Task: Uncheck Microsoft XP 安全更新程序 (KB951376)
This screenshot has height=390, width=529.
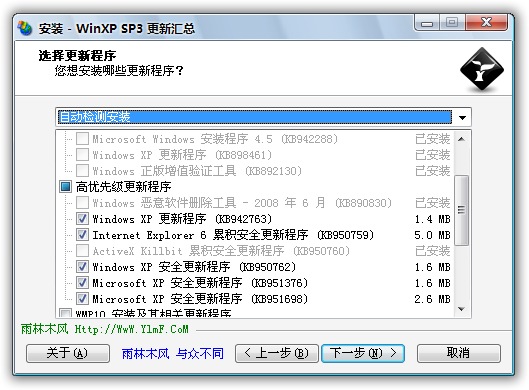Action: (82, 283)
